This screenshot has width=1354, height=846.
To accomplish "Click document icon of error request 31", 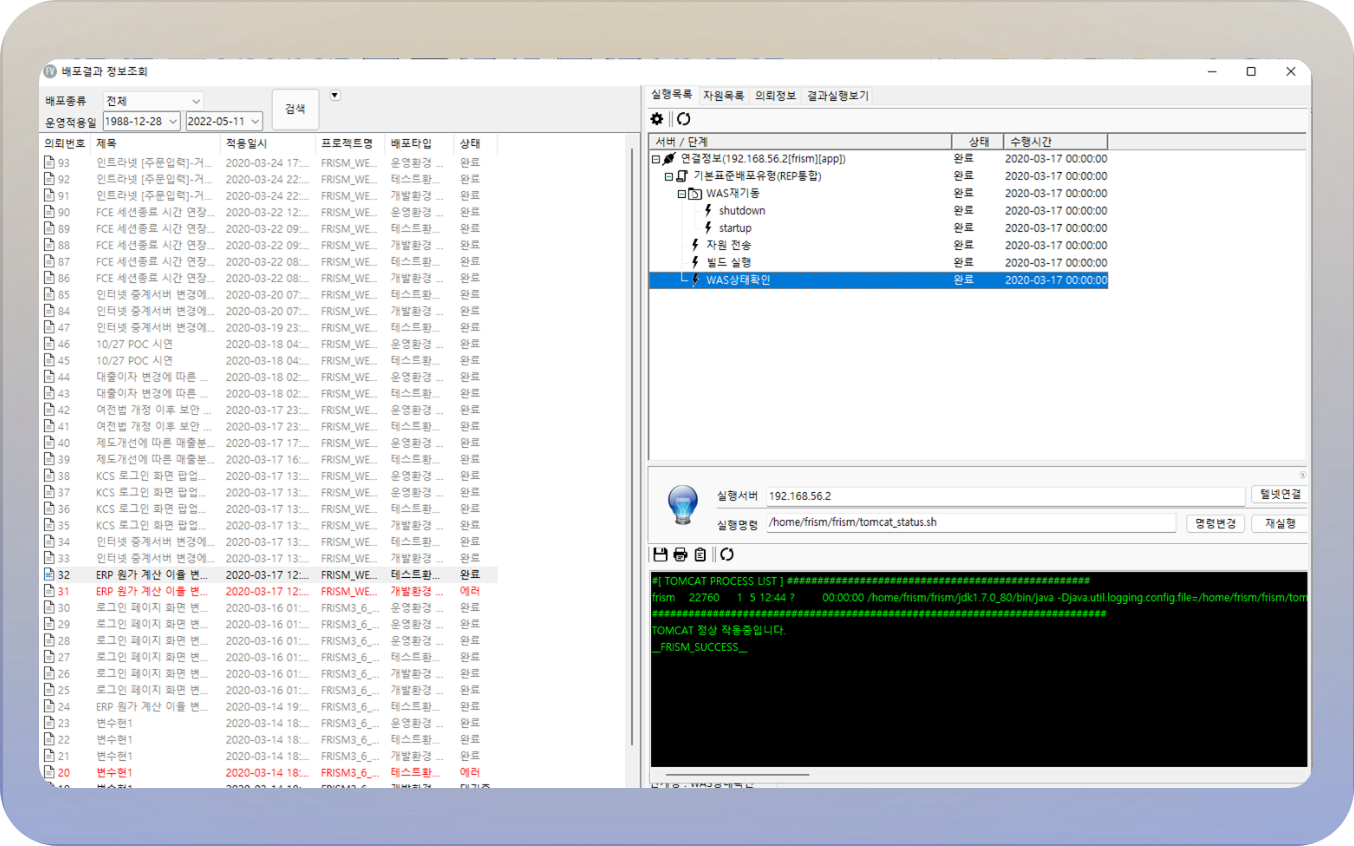I will (48, 591).
